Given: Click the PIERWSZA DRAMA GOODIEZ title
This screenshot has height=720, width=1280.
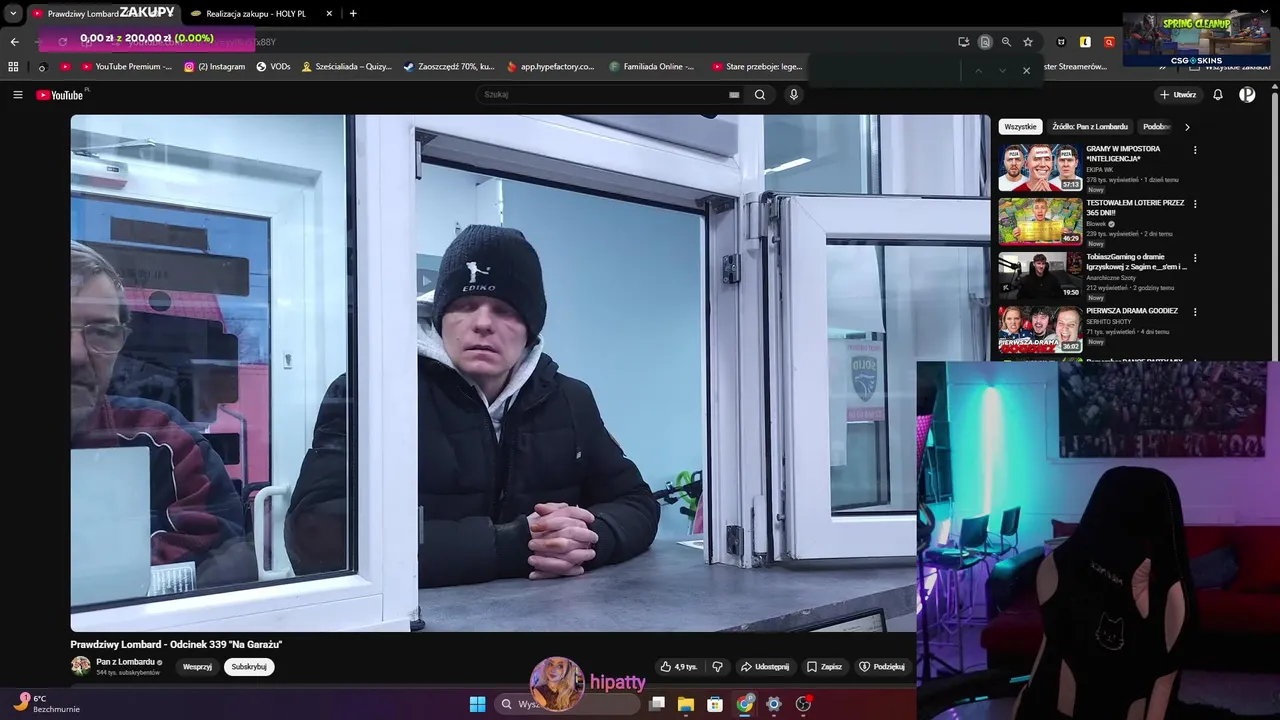Looking at the screenshot, I should pyautogui.click(x=1132, y=311).
